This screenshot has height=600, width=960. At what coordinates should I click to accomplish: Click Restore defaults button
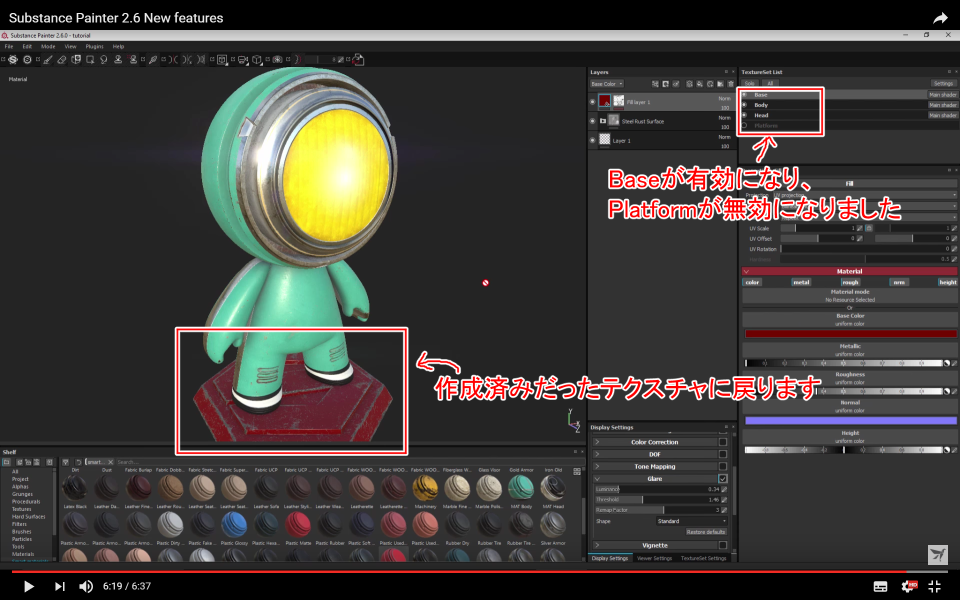coord(705,532)
